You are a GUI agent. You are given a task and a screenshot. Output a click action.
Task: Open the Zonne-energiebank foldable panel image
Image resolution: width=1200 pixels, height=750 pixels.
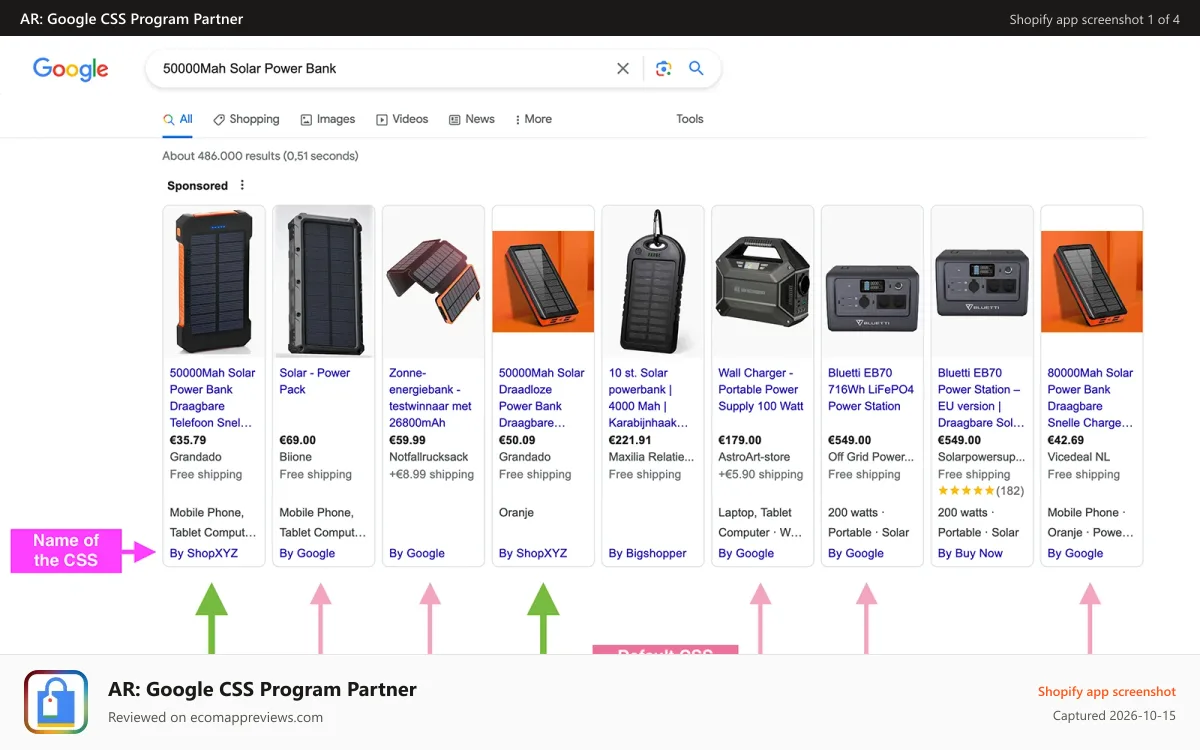(x=434, y=282)
